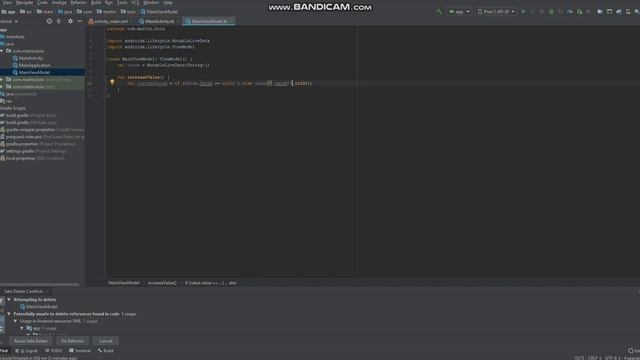
Task: Click the java breadcrumb in navigation bar
Action: (x=65, y=12)
